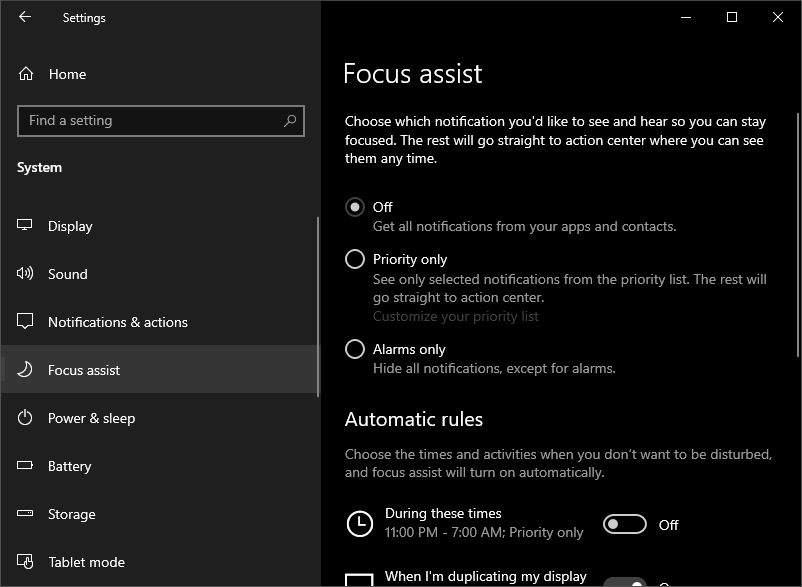Toggle the During these times switch
Image resolution: width=802 pixels, height=587 pixels.
click(625, 525)
